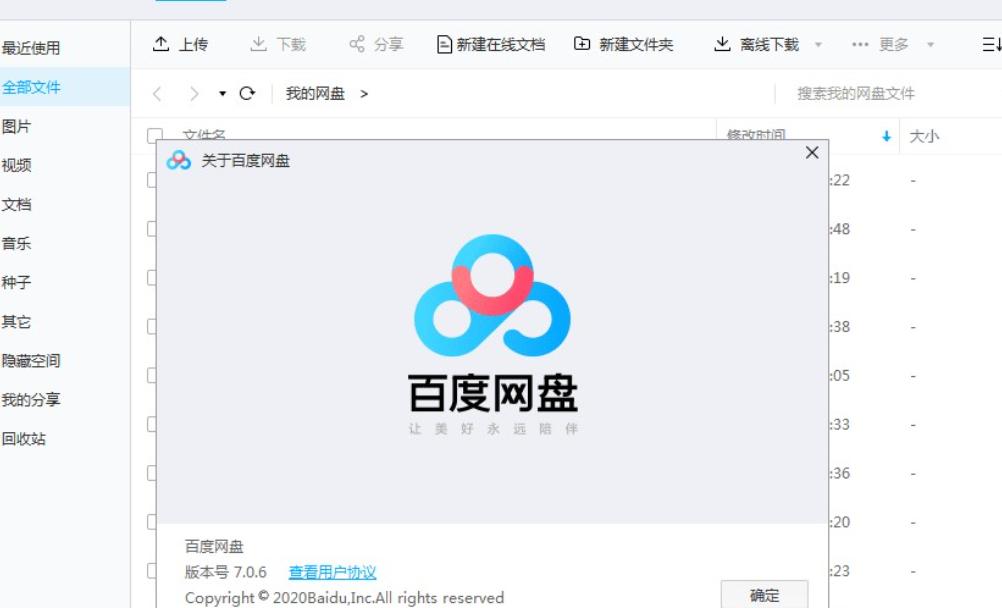The width and height of the screenshot is (1002, 608).
Task: Click the 新建文件夹 label
Action: pyautogui.click(x=636, y=44)
